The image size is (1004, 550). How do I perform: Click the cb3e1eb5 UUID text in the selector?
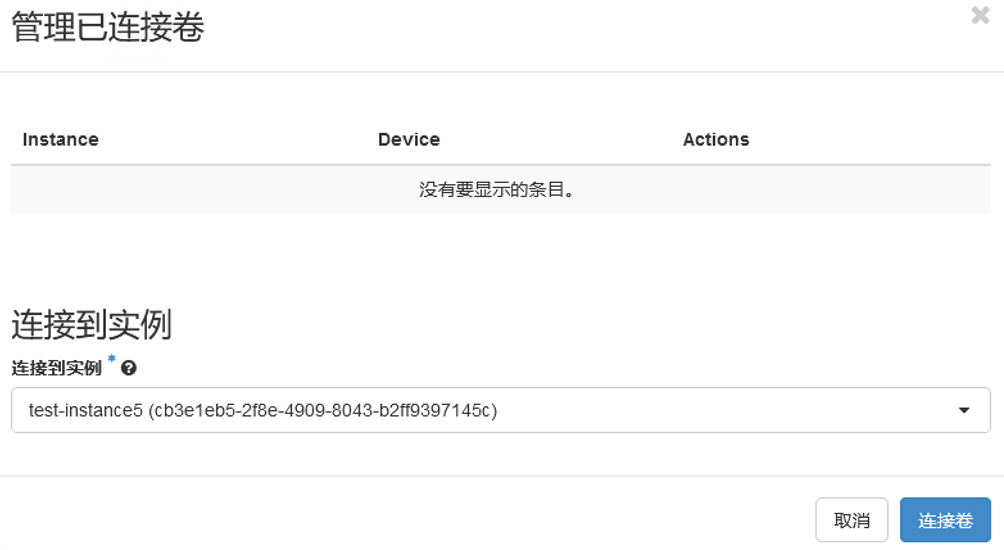323,410
